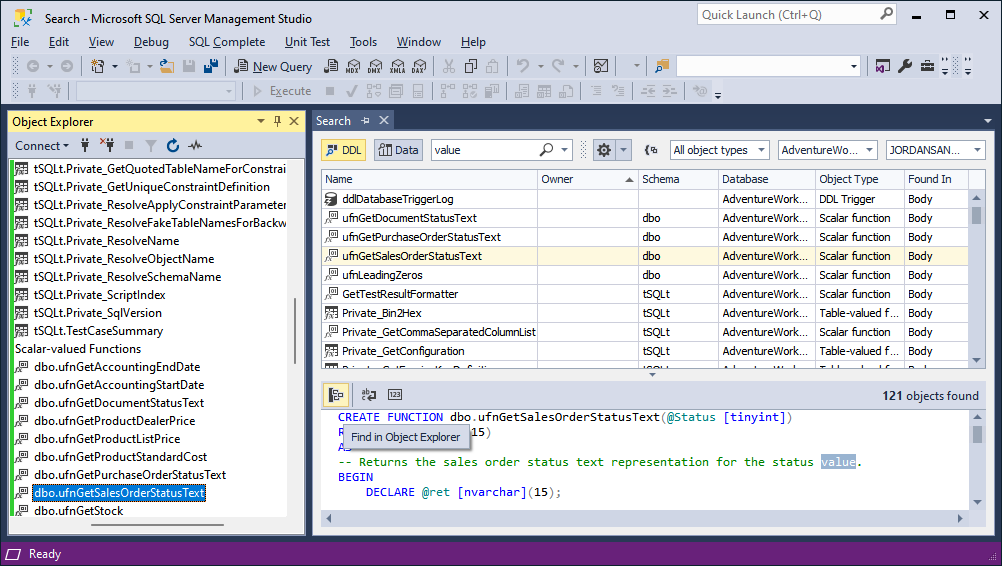Open a new DMX query
This screenshot has height=566, width=1002.
point(375,66)
